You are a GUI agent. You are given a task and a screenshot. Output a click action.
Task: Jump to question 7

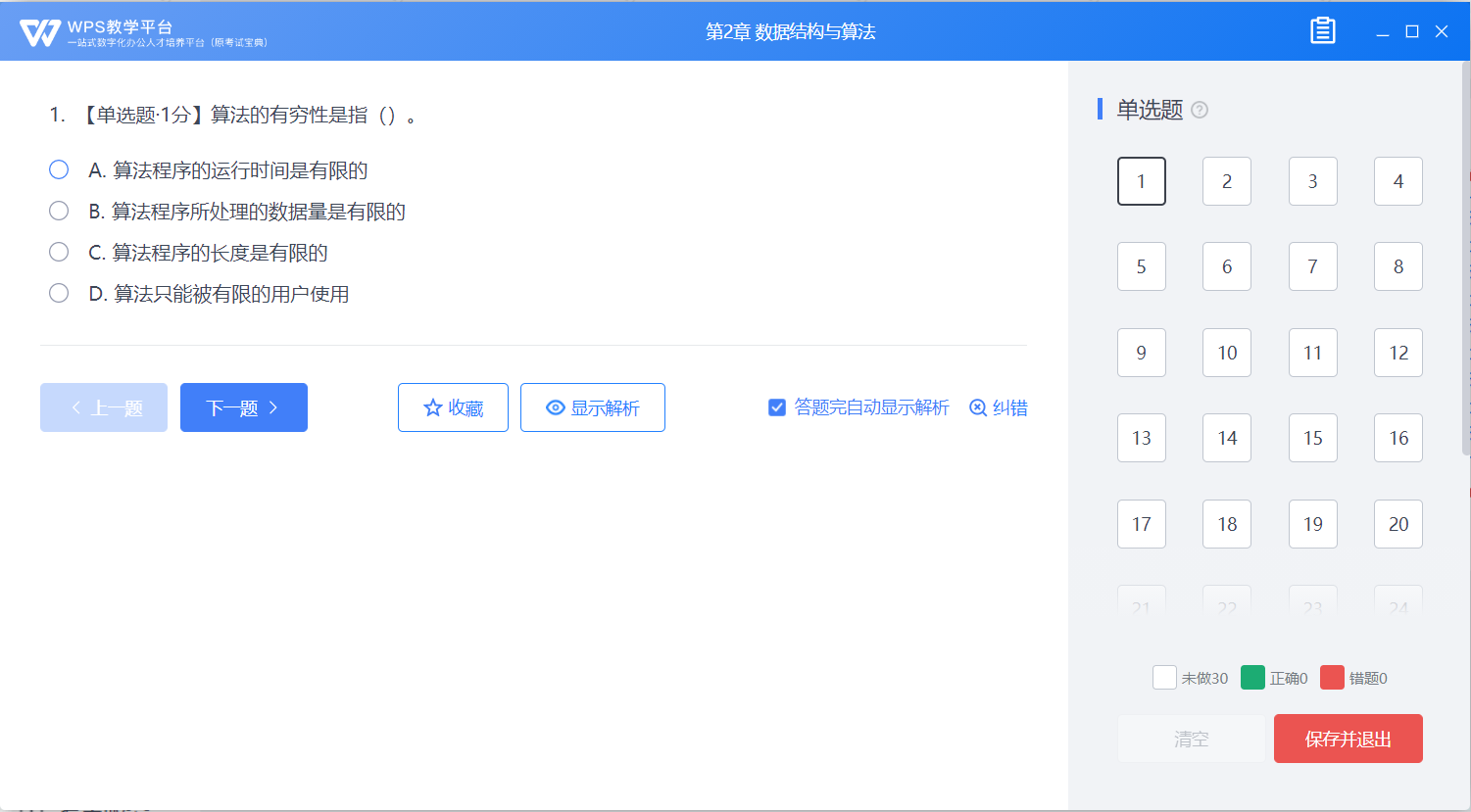click(1312, 266)
